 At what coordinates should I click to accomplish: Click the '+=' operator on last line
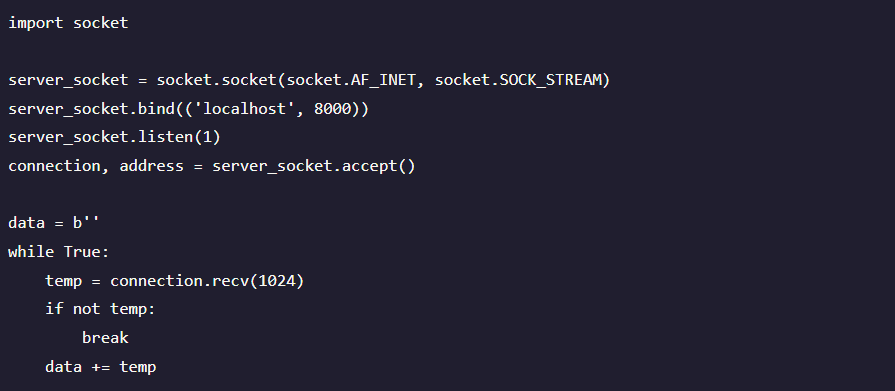tap(101, 366)
